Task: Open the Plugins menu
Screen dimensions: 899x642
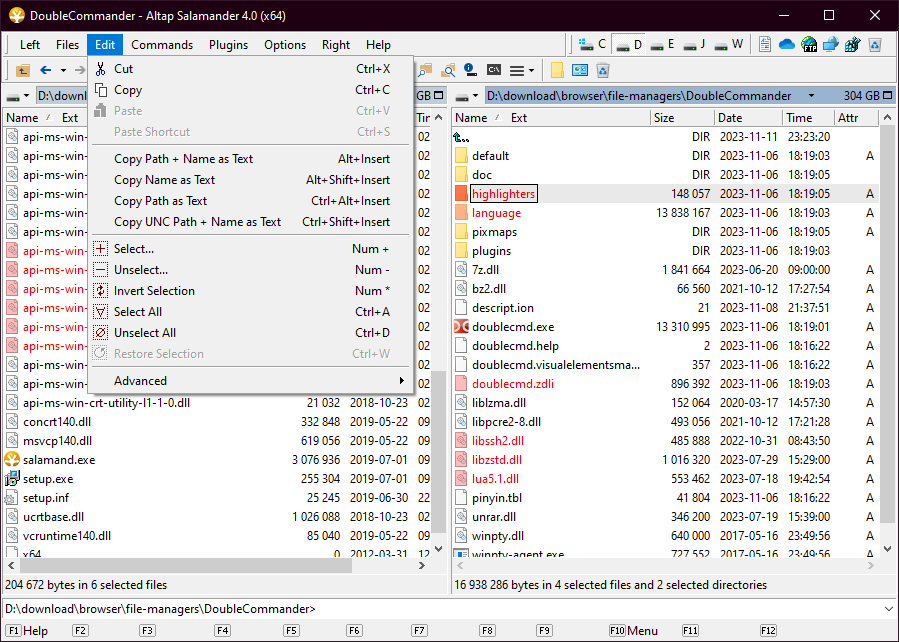Action: coord(228,45)
